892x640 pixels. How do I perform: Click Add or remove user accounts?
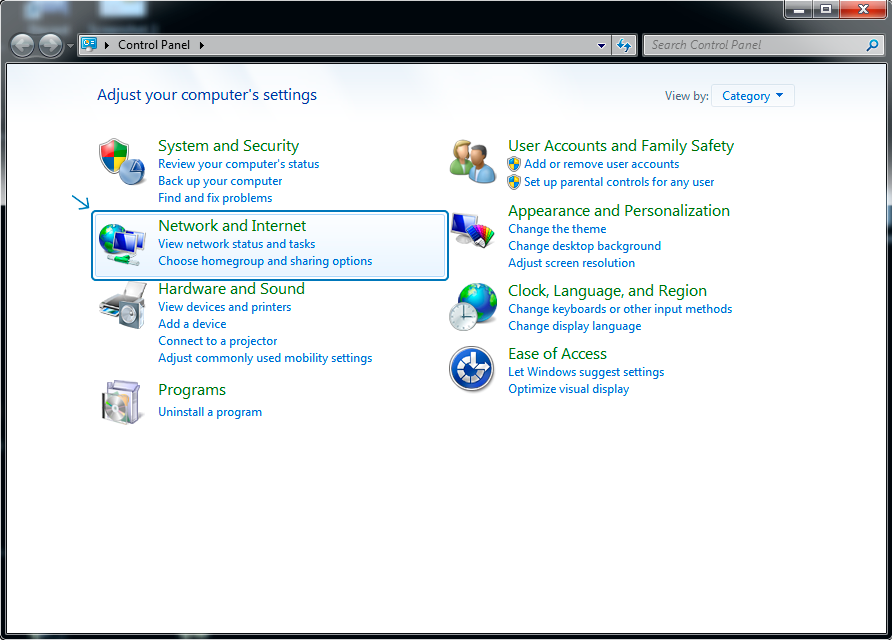(x=601, y=164)
